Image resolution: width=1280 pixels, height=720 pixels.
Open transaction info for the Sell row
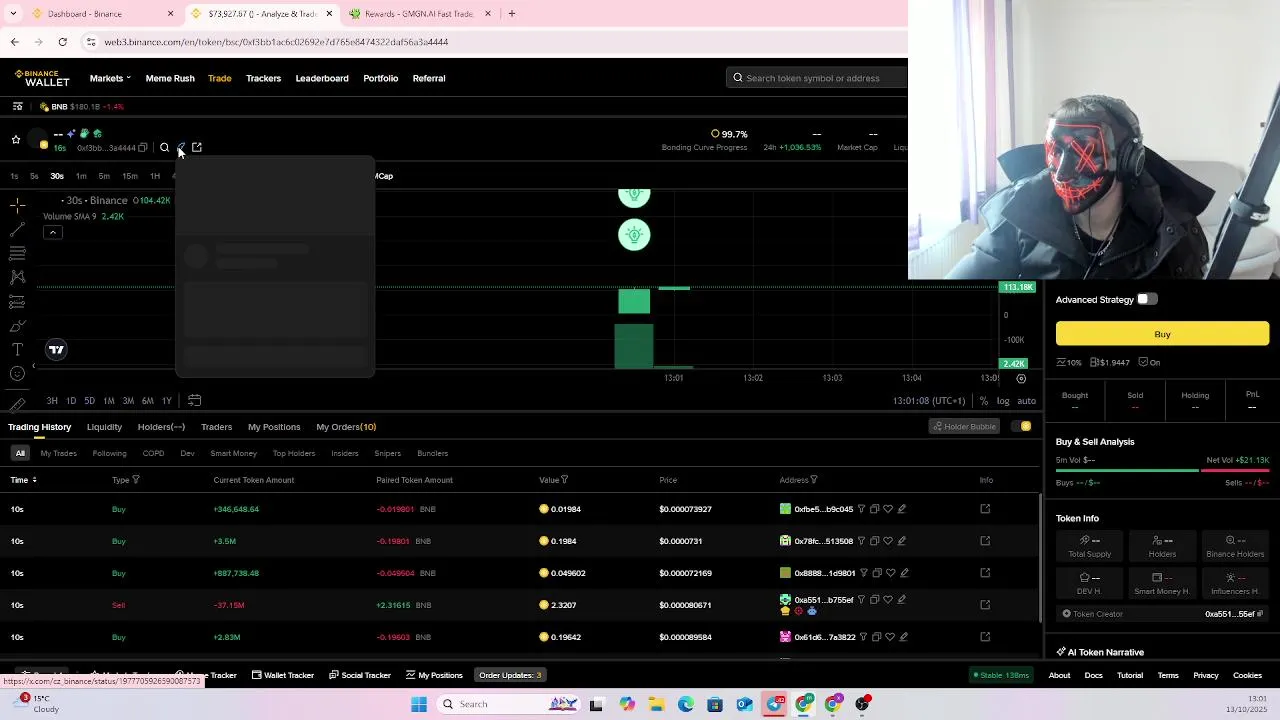[985, 605]
